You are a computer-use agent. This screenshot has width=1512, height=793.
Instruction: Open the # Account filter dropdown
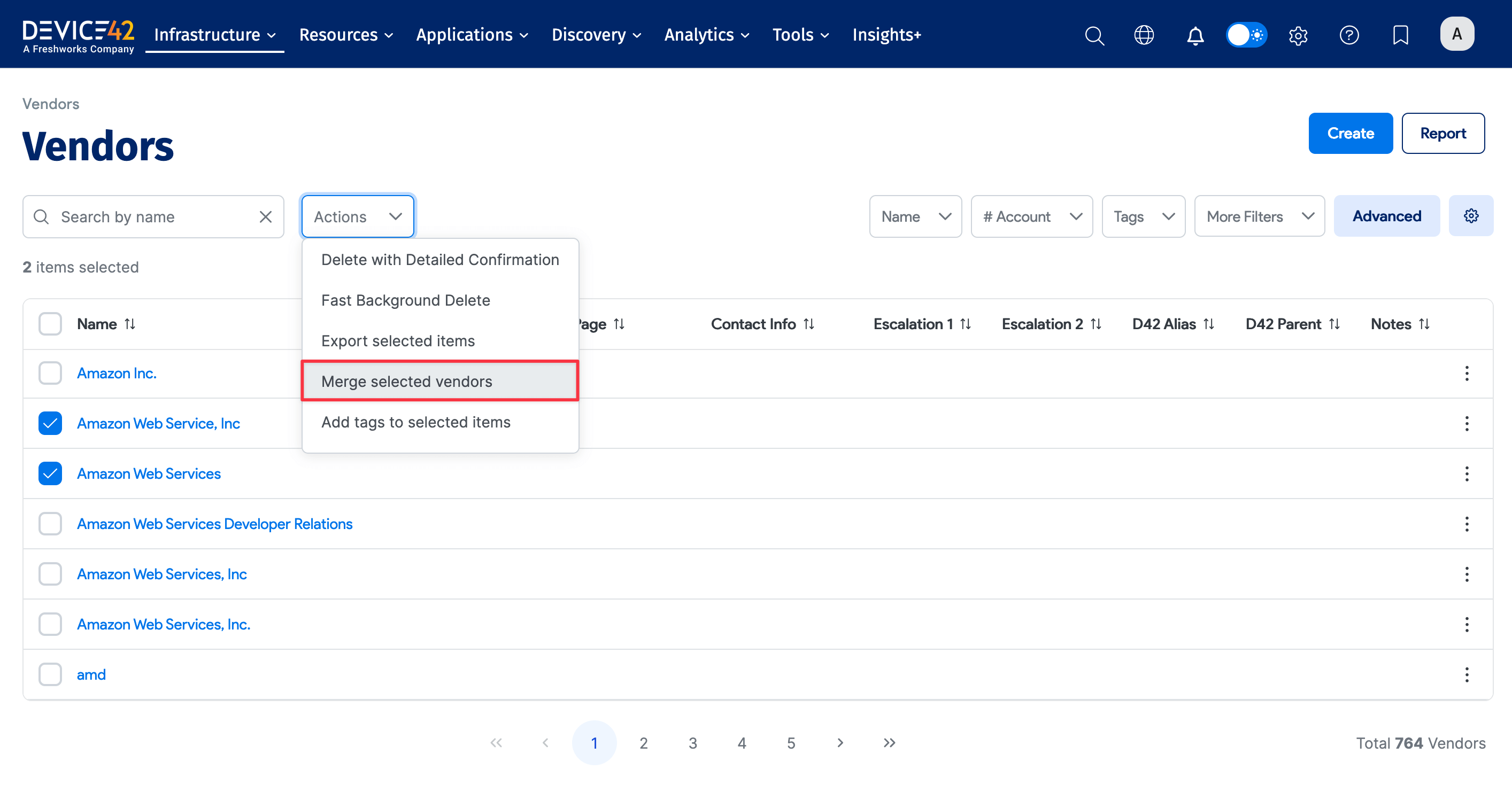pyautogui.click(x=1031, y=216)
